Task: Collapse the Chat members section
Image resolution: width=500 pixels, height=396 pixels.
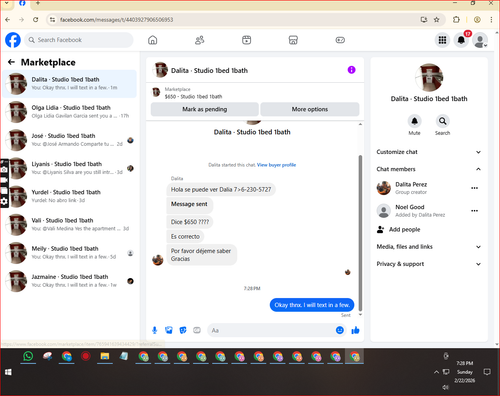Action: 429,169
